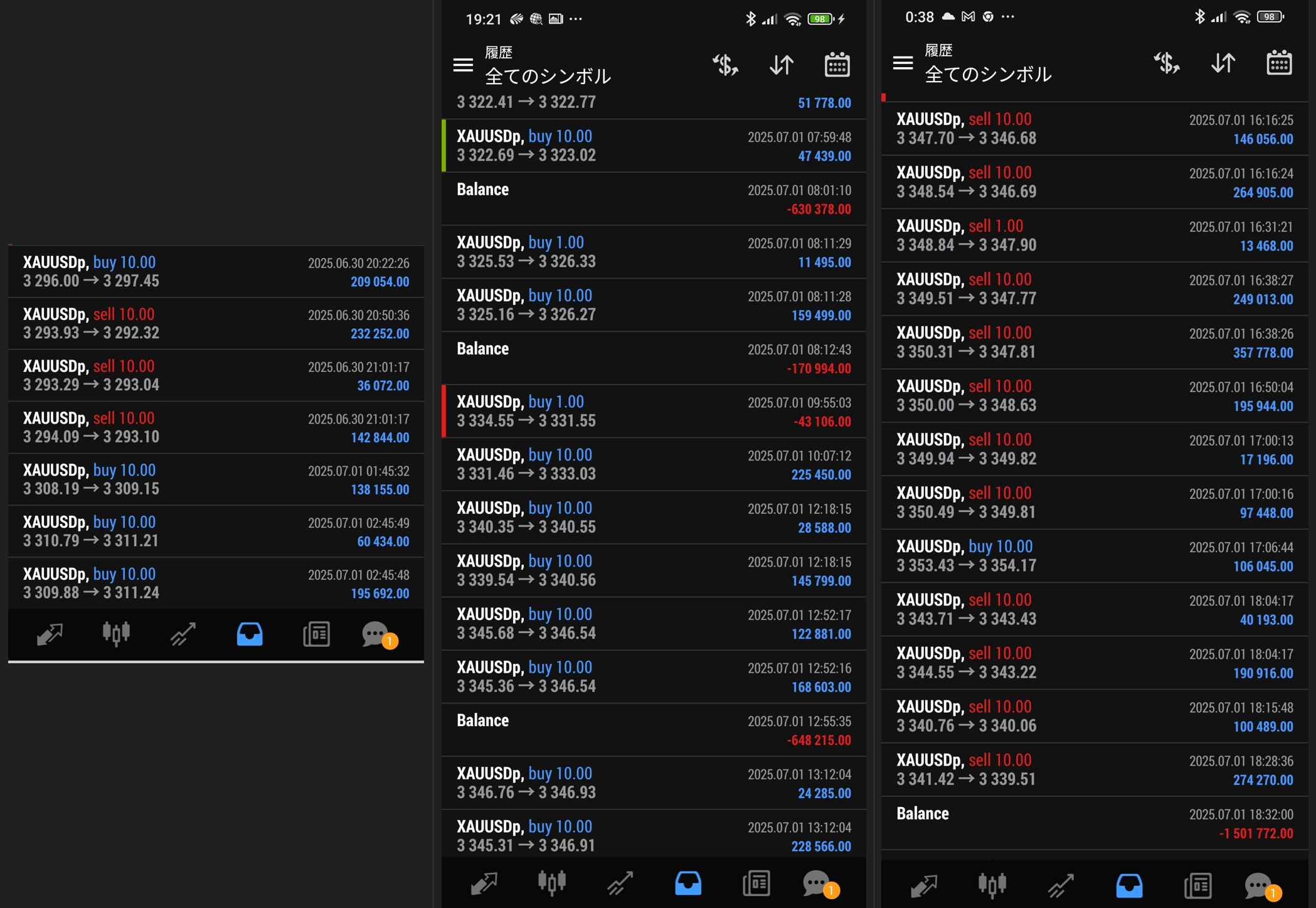
Task: Open hamburger menu in right screenshot
Action: pos(903,63)
